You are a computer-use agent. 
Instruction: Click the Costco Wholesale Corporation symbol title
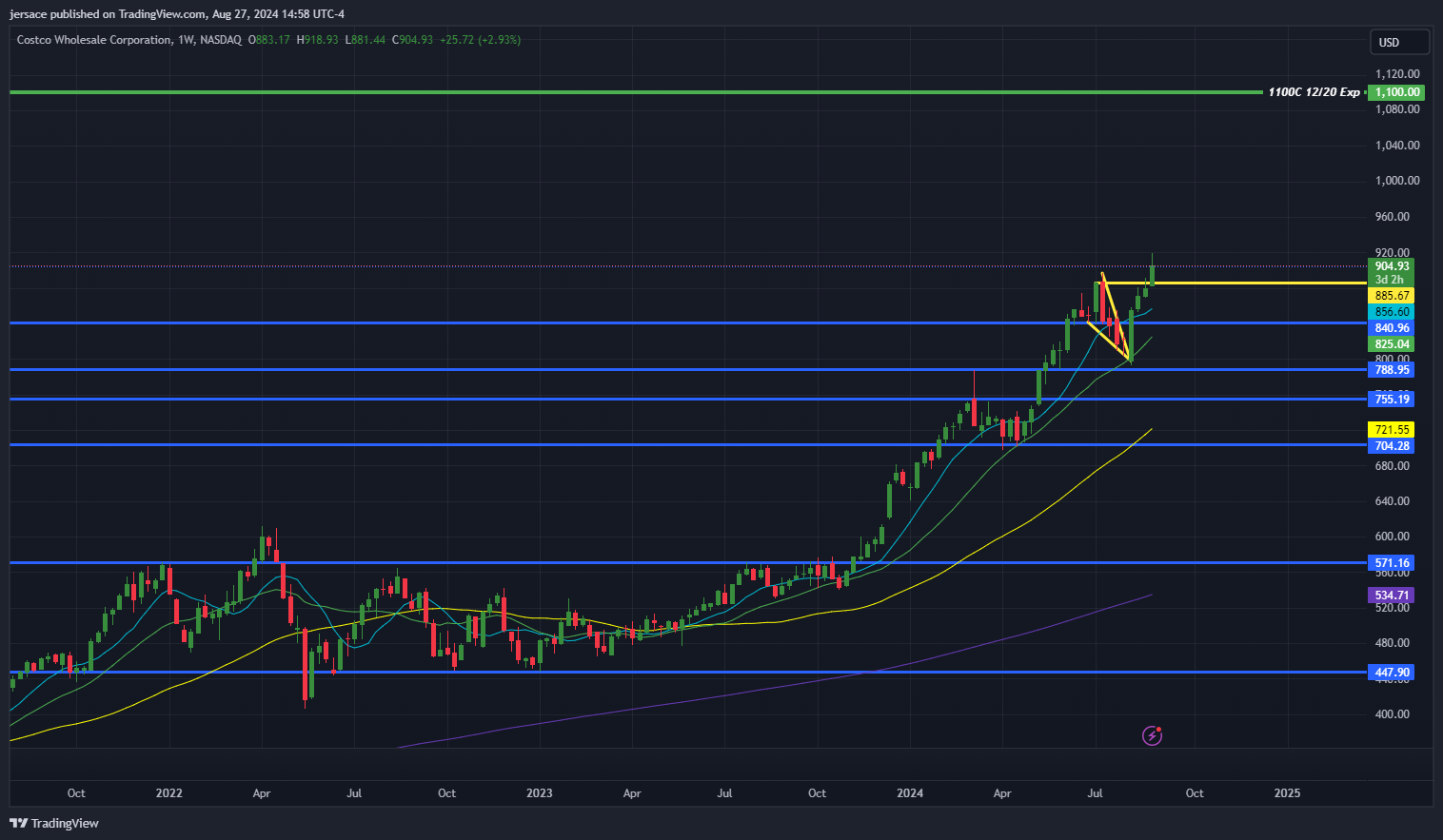click(x=94, y=40)
